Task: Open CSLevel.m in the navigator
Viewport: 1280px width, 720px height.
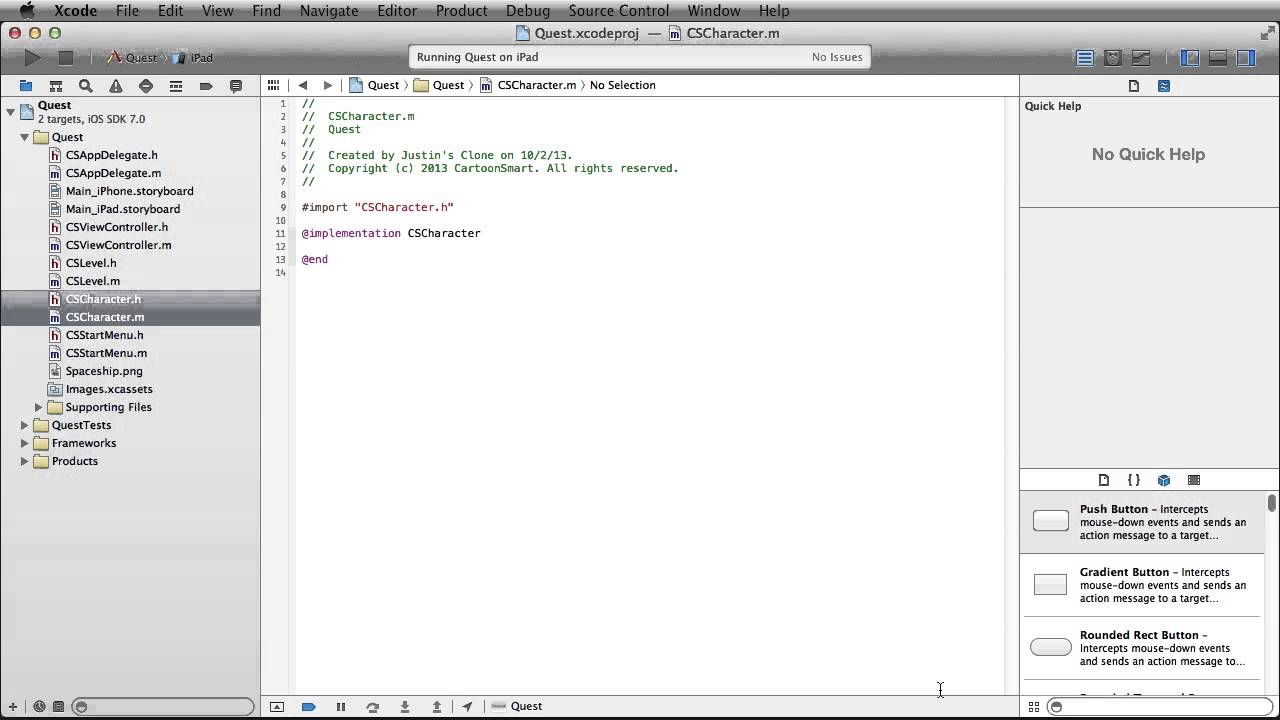Action: coord(92,281)
